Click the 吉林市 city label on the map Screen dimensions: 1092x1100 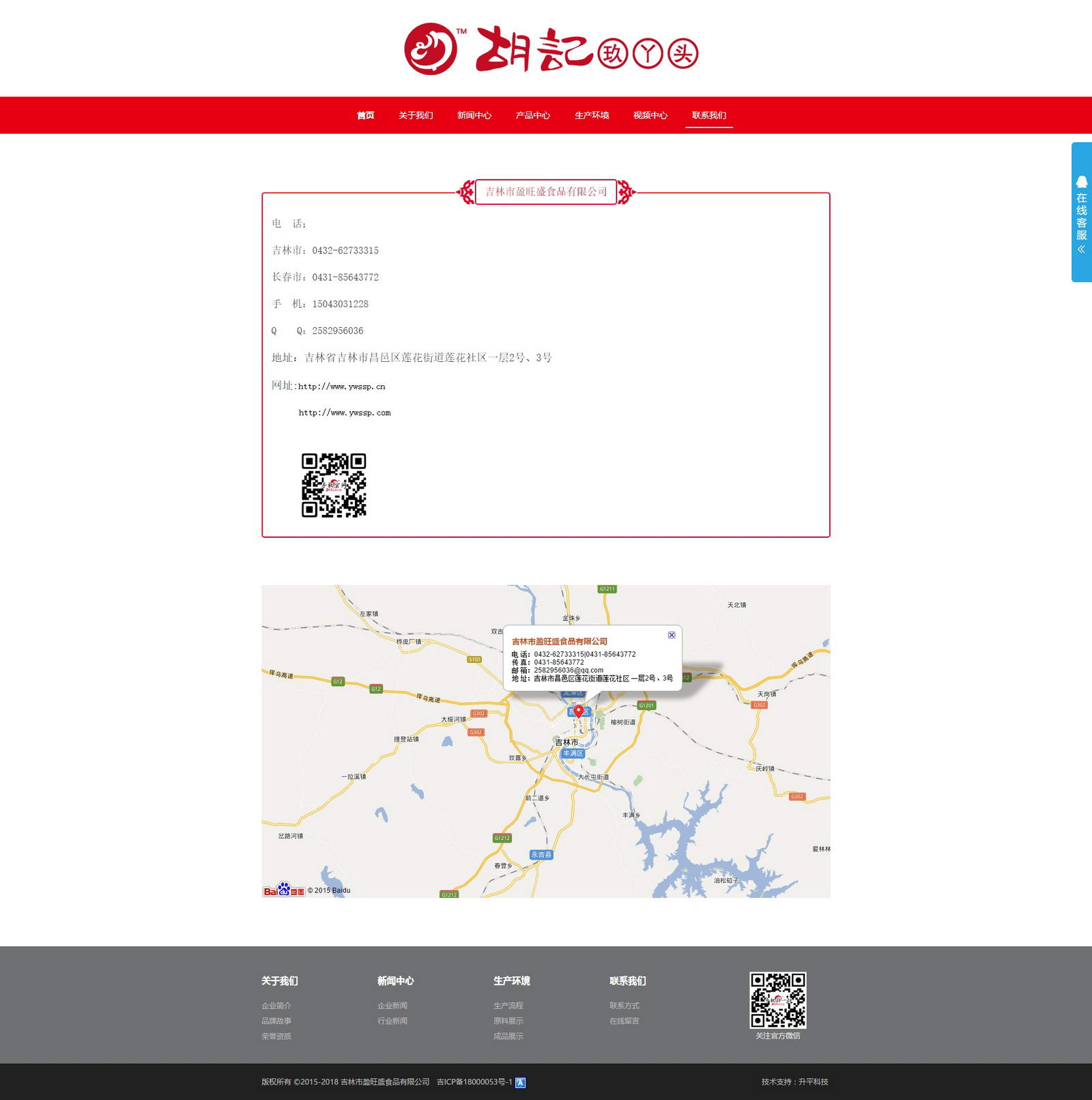click(566, 742)
